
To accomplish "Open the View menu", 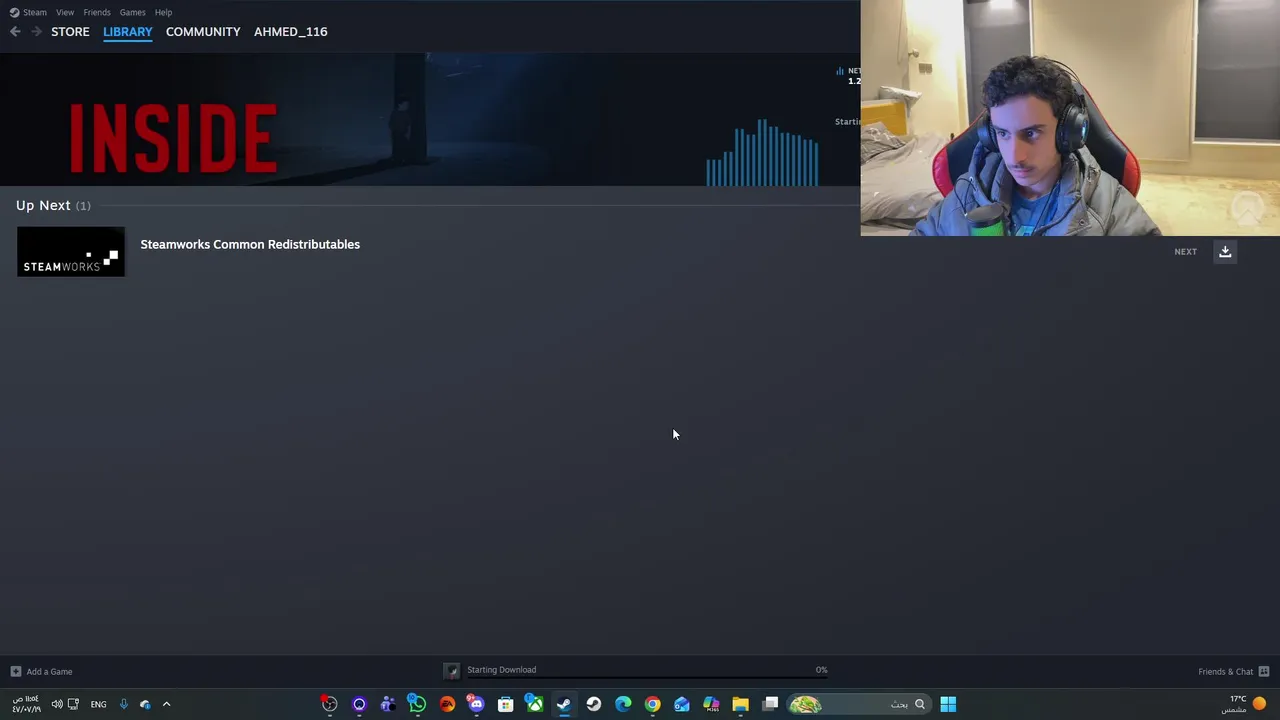I will 65,12.
